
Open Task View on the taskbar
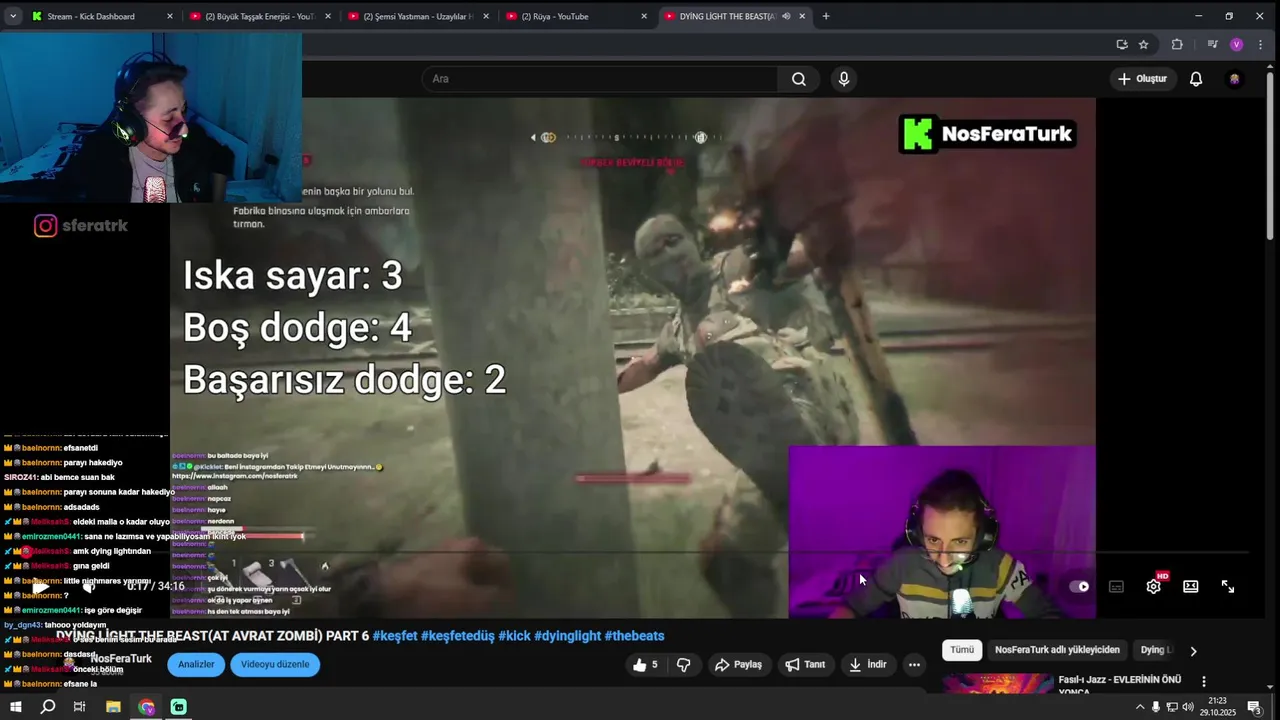coord(80,707)
